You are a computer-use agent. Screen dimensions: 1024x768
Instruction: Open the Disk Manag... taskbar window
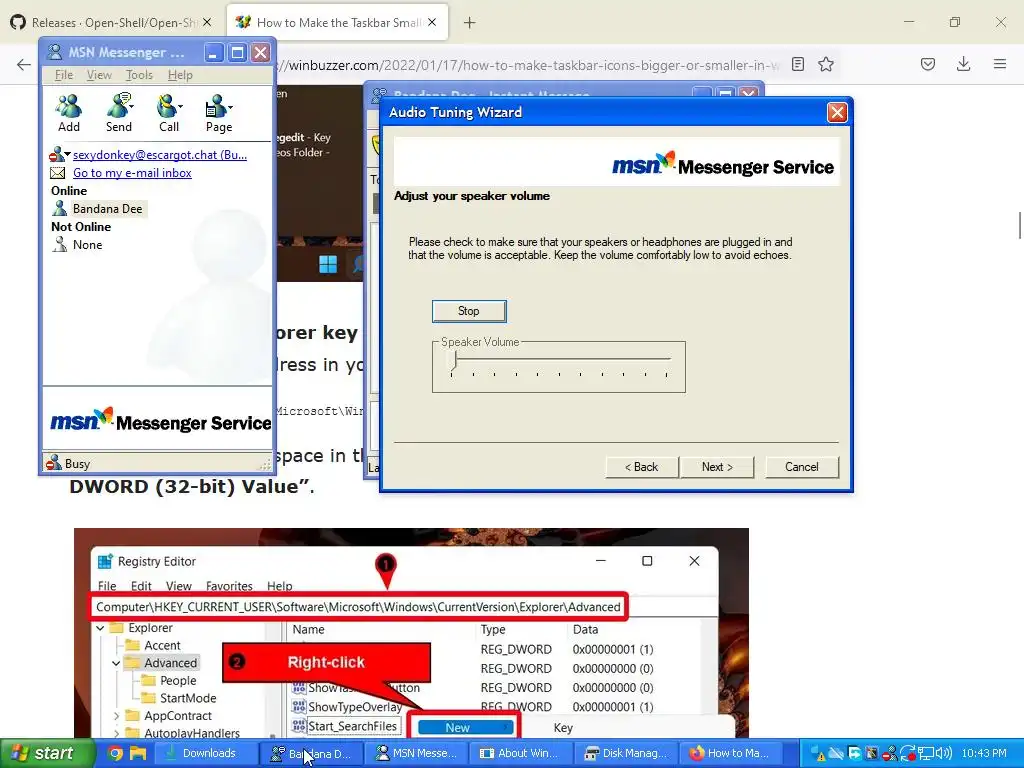click(x=626, y=753)
